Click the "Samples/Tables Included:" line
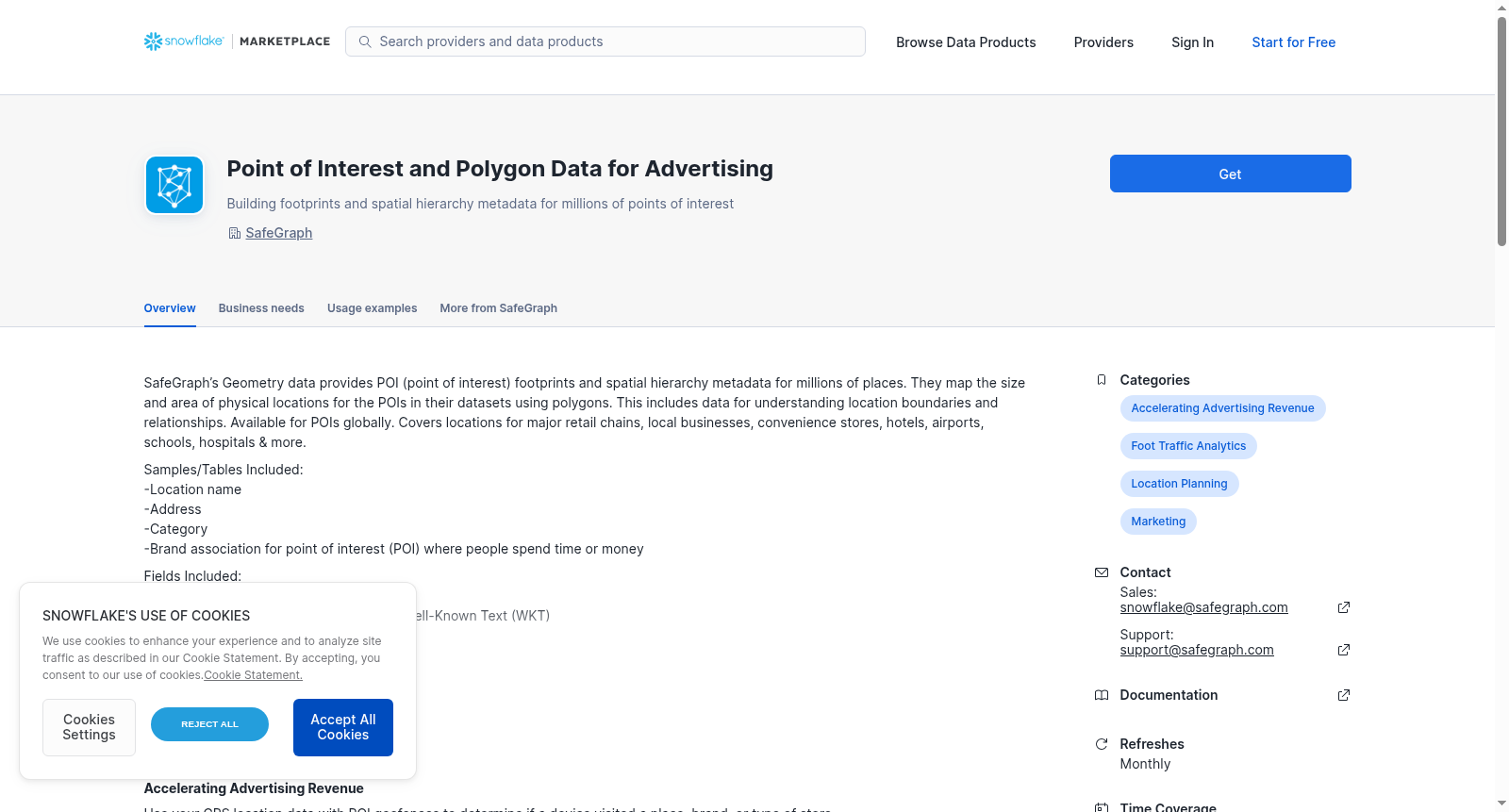The width and height of the screenshot is (1509, 812). [224, 470]
